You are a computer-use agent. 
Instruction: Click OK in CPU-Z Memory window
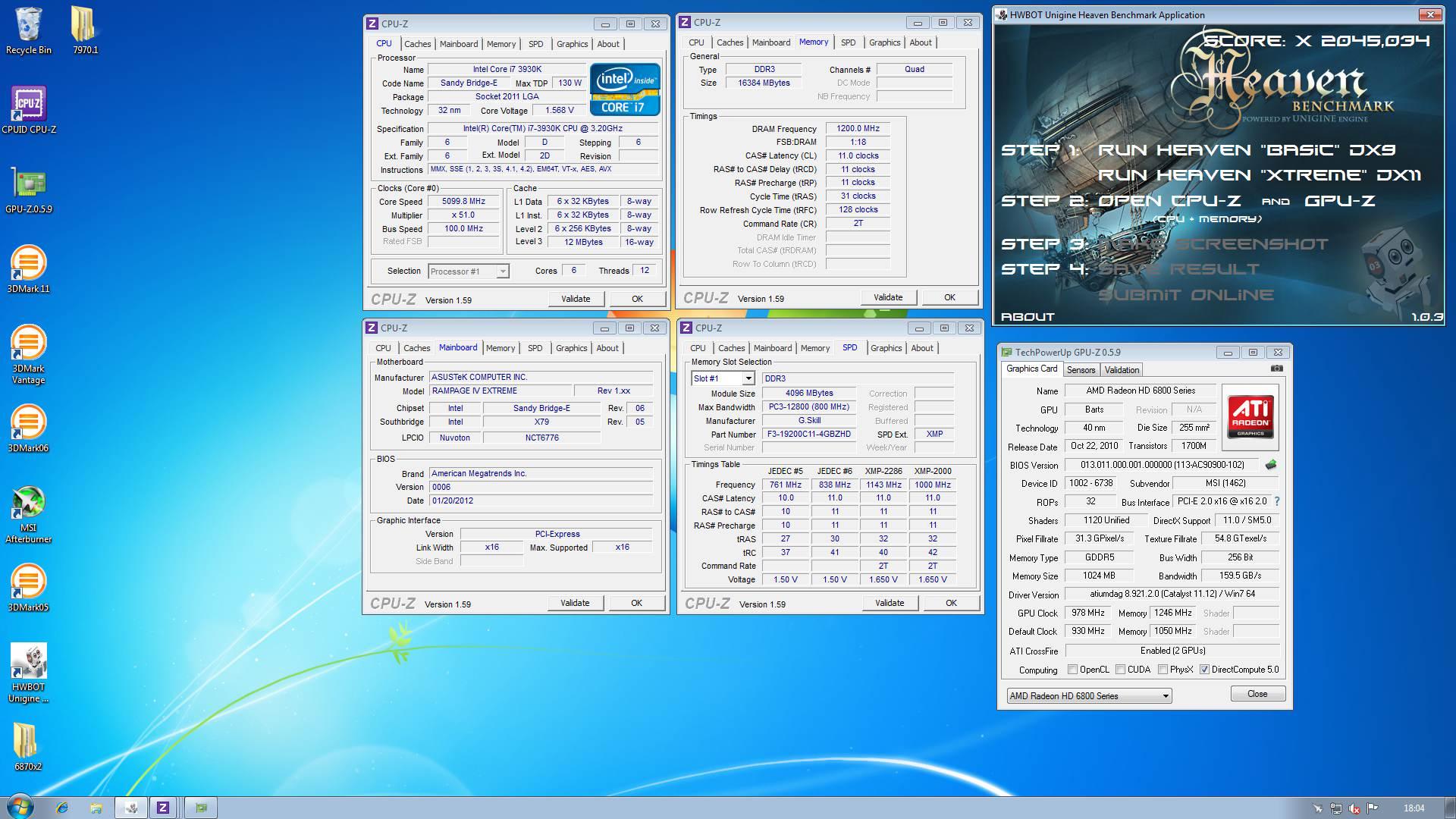pyautogui.click(x=949, y=297)
